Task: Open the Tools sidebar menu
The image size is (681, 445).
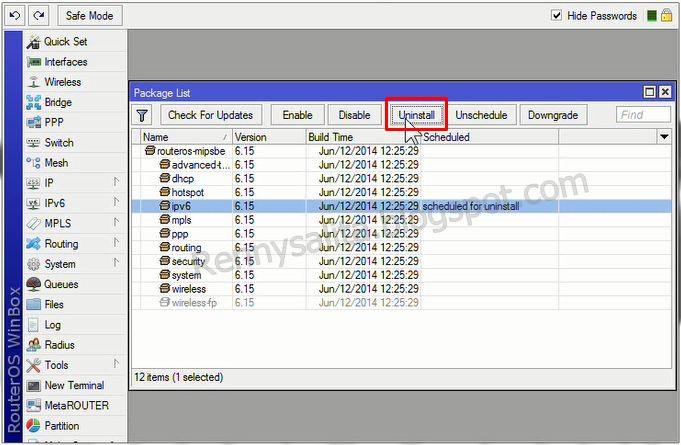Action: pyautogui.click(x=74, y=365)
